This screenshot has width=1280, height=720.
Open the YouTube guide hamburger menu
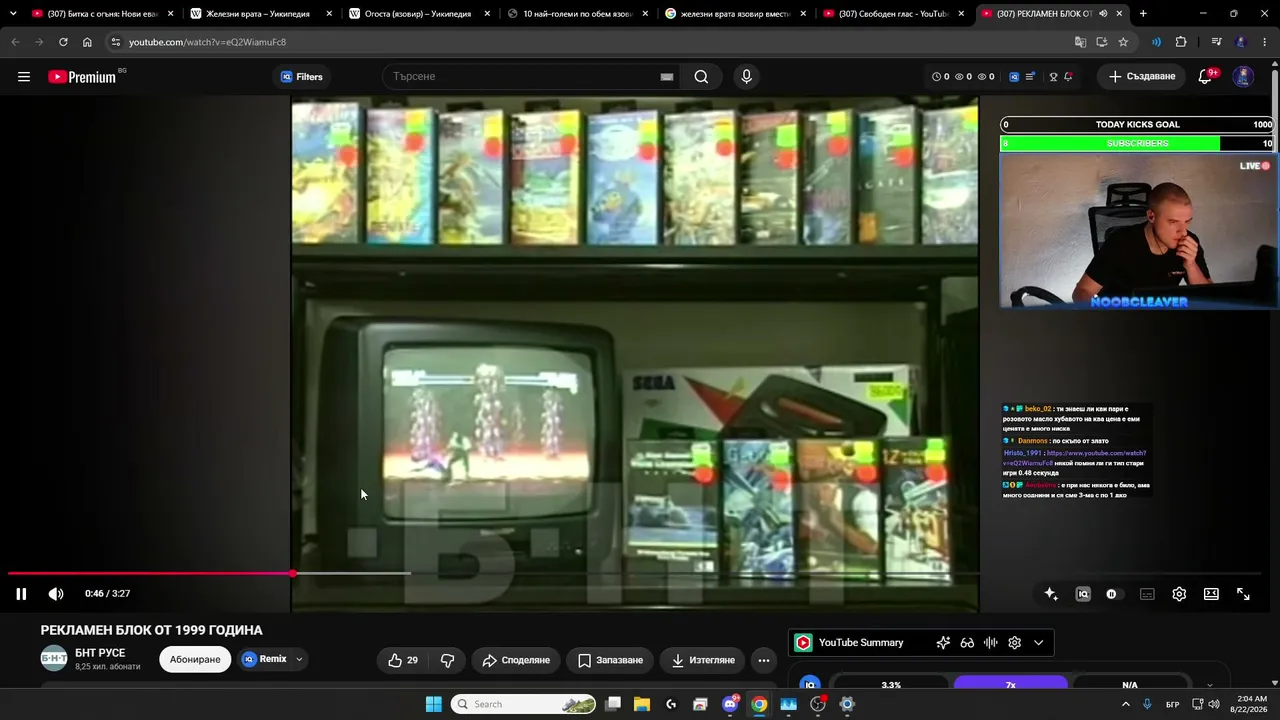point(24,77)
